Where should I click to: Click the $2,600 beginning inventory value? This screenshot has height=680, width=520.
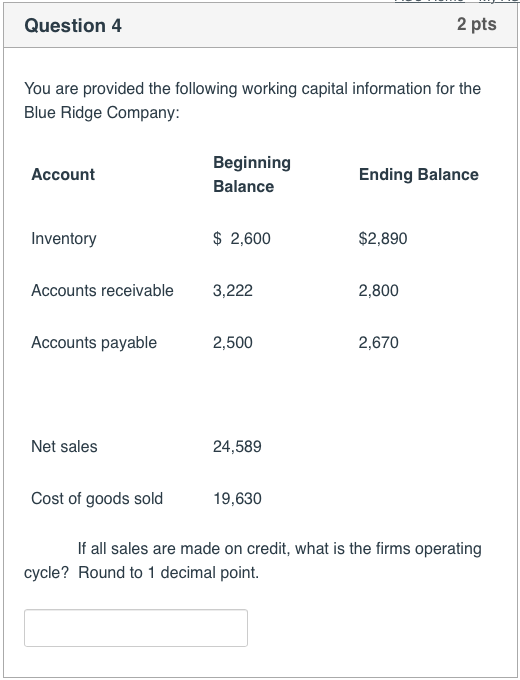[x=242, y=239]
